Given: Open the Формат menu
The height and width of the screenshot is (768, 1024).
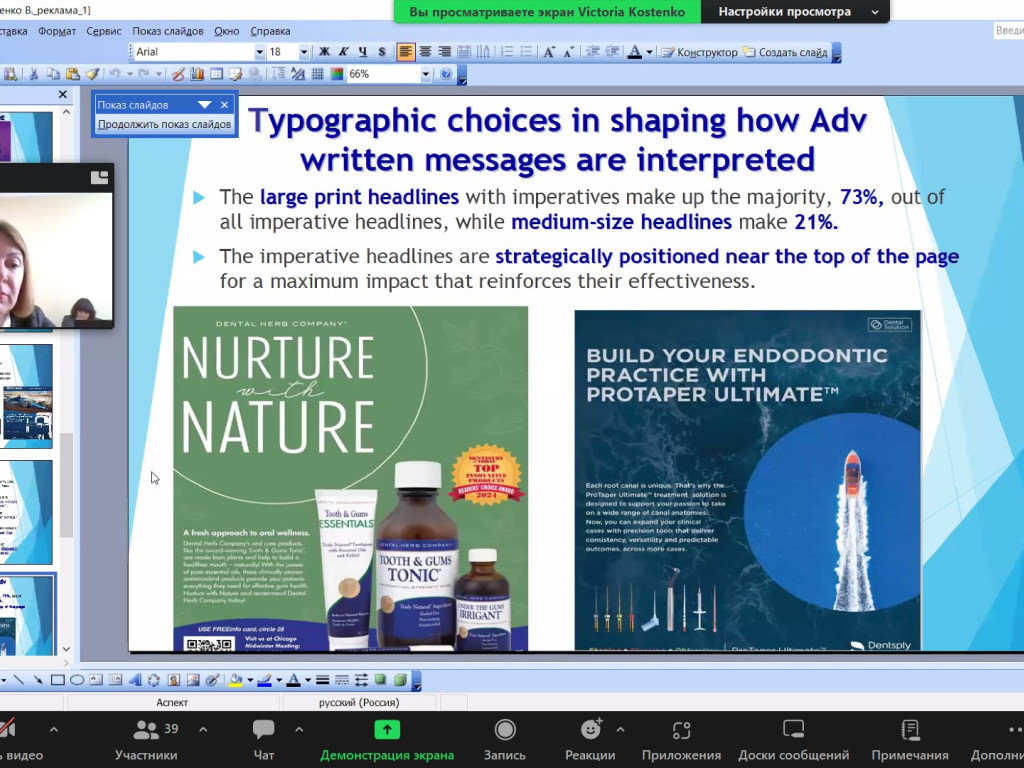Looking at the screenshot, I should click(57, 31).
